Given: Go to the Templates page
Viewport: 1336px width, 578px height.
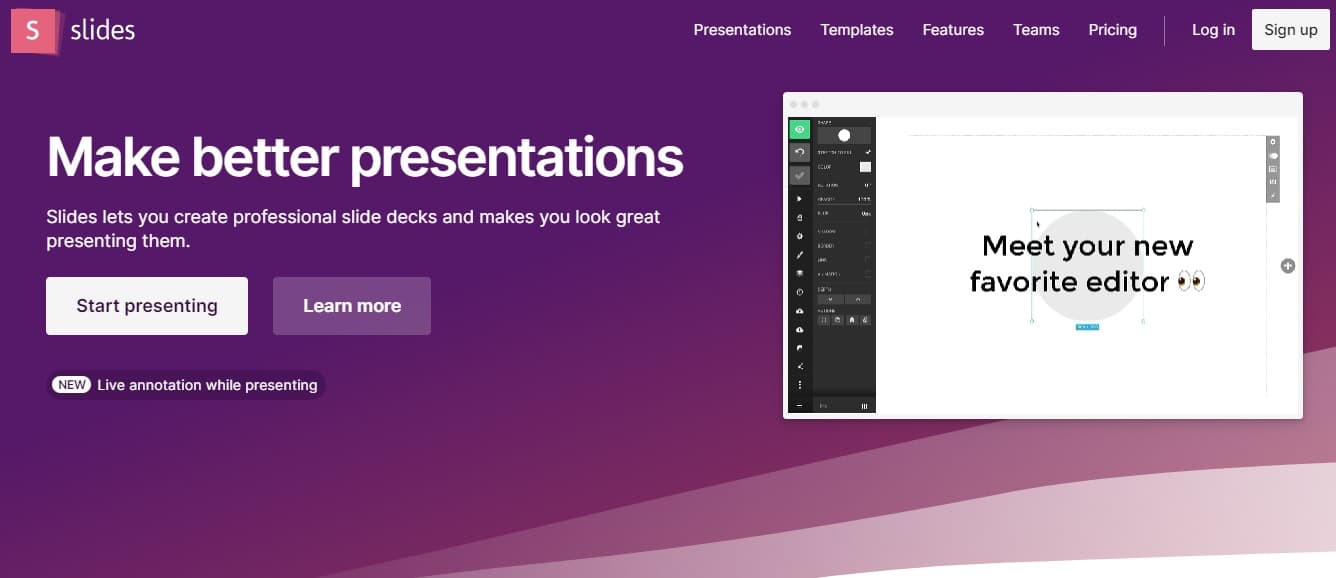Looking at the screenshot, I should [857, 30].
